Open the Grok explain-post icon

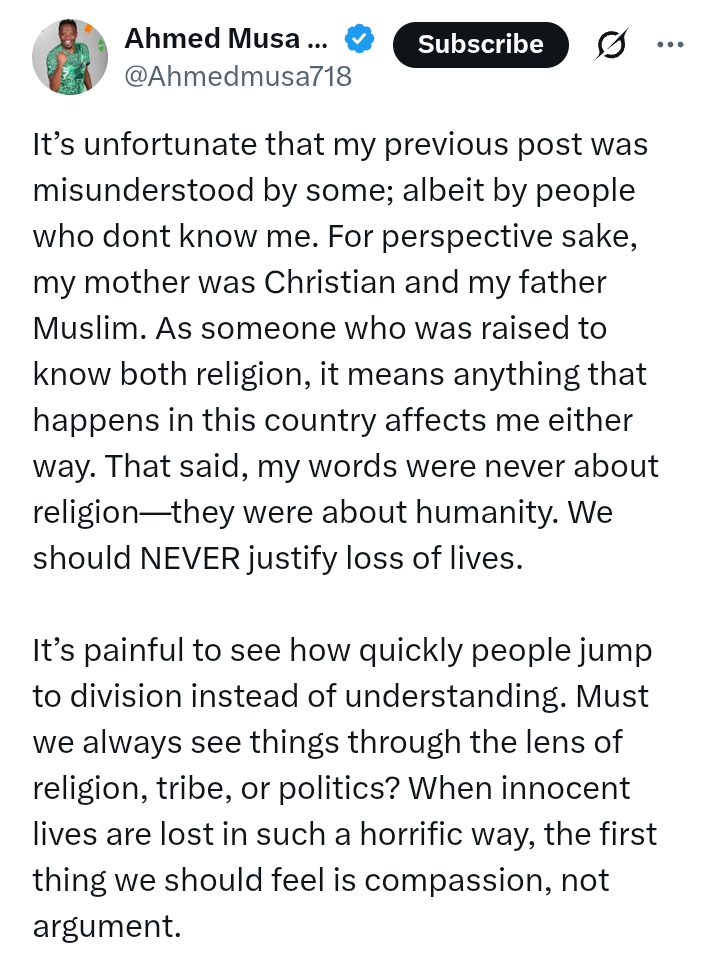[x=611, y=45]
